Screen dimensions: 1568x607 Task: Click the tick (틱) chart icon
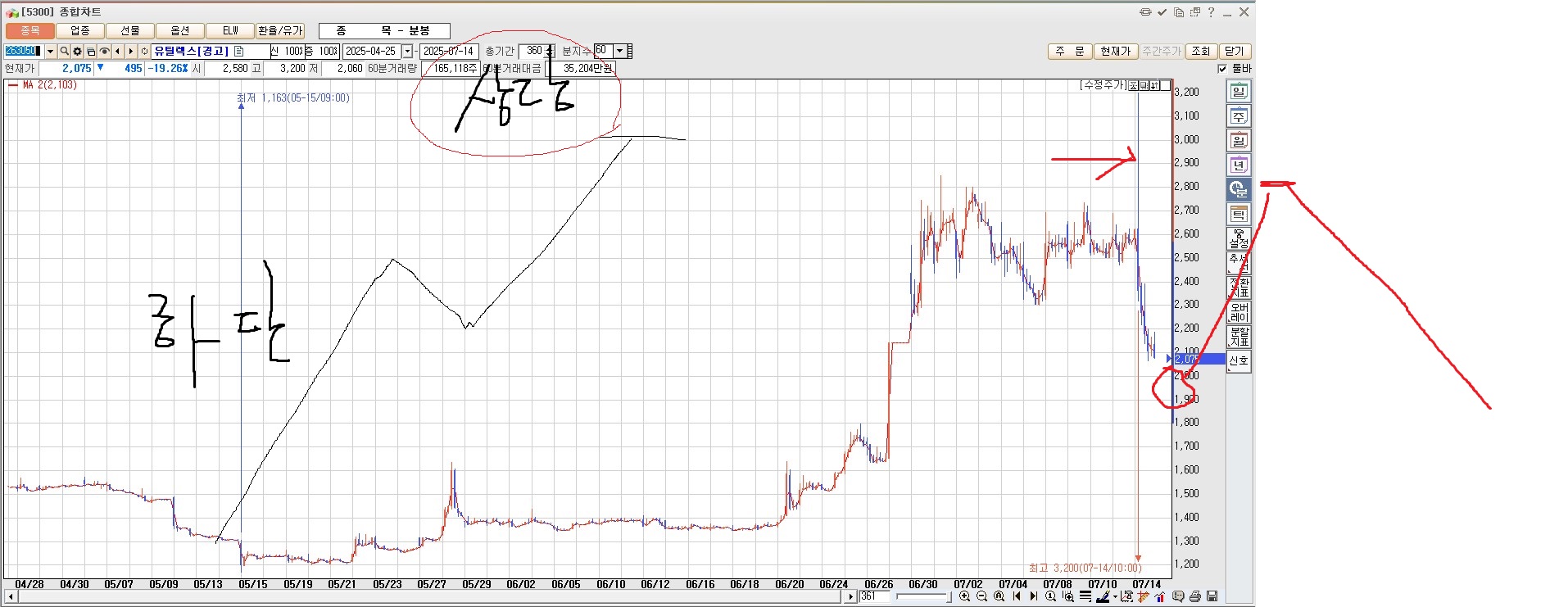1238,215
